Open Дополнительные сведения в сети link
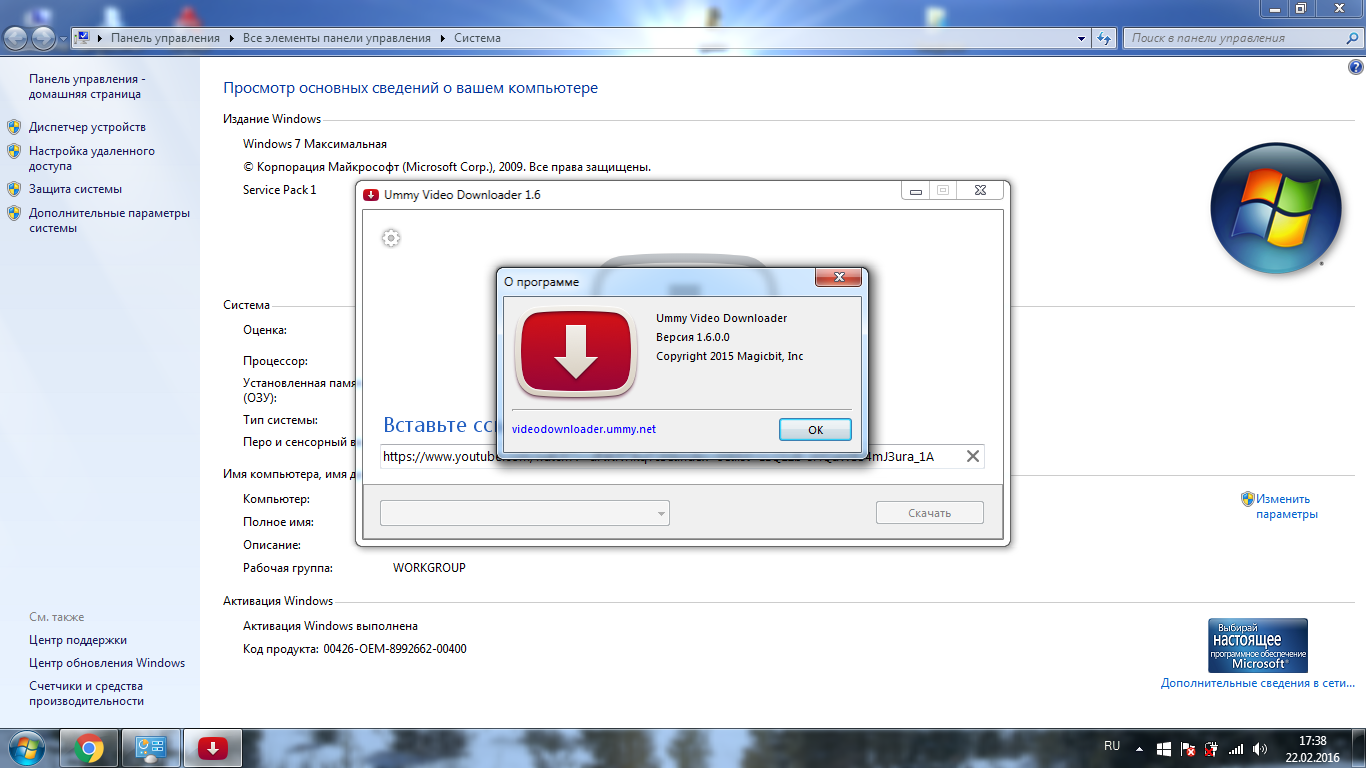This screenshot has height=768, width=1366. tap(1258, 683)
